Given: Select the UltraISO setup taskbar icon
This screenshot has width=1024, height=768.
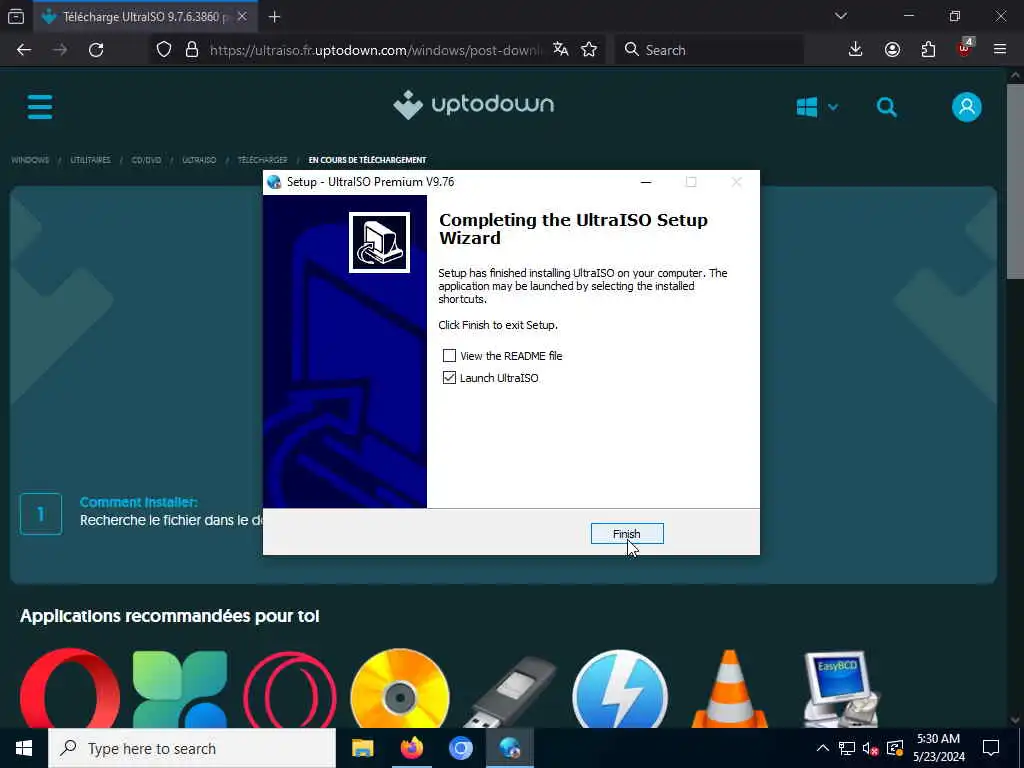Looking at the screenshot, I should coord(509,748).
